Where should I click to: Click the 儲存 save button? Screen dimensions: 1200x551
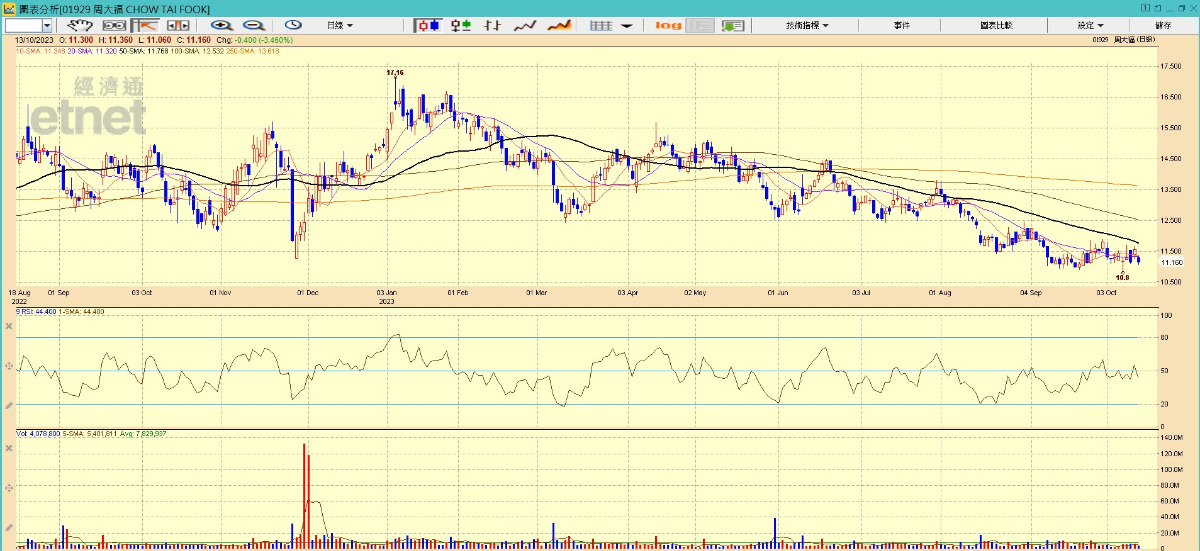coord(1163,24)
